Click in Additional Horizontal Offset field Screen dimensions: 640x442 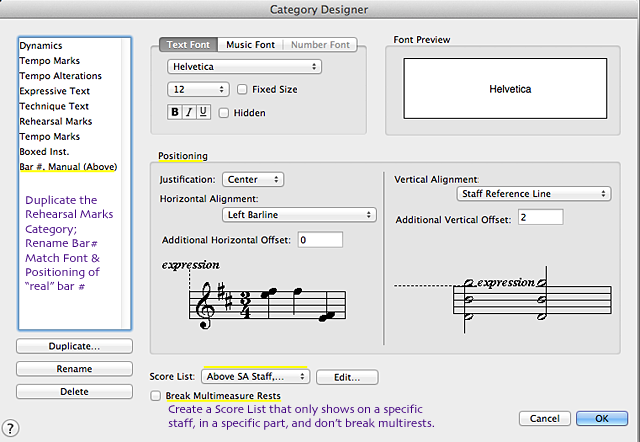click(x=320, y=239)
